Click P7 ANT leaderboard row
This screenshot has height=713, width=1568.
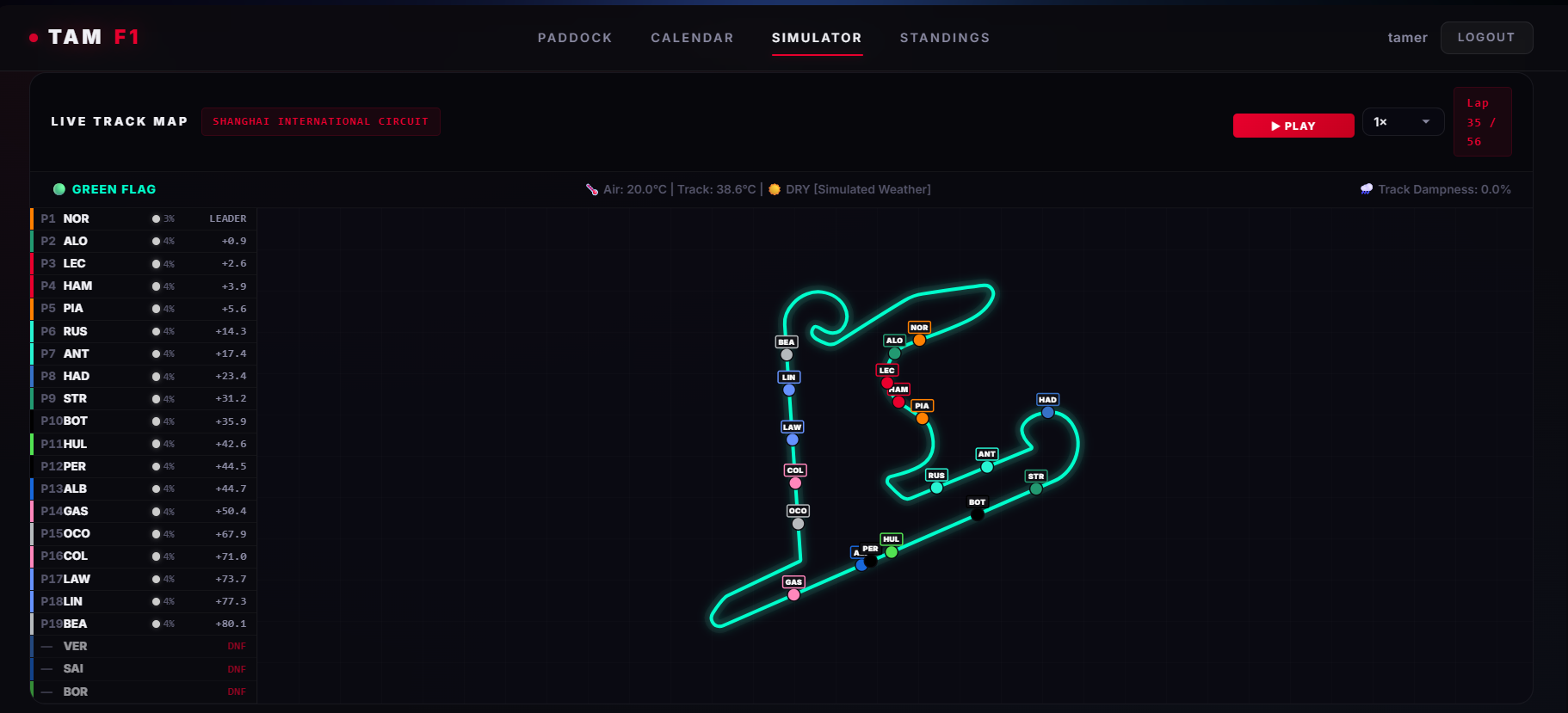144,353
